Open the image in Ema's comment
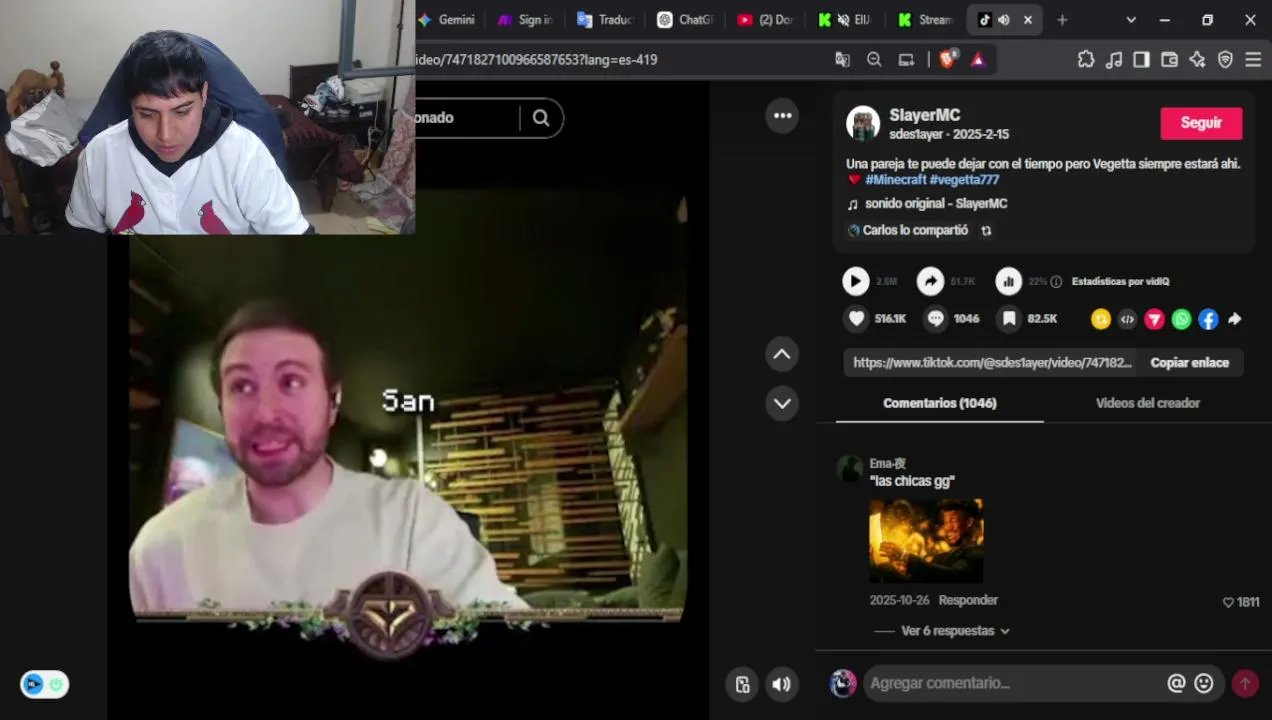The width and height of the screenshot is (1272, 720). pyautogui.click(x=926, y=541)
